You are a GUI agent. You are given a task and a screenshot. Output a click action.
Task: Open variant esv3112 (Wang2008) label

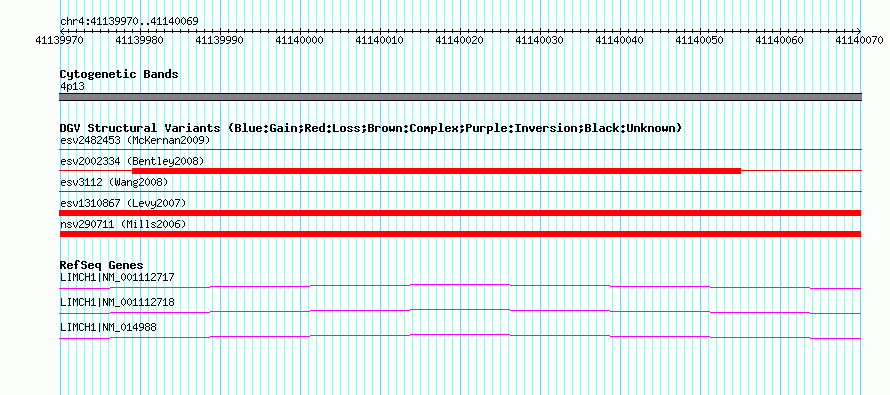tap(114, 182)
